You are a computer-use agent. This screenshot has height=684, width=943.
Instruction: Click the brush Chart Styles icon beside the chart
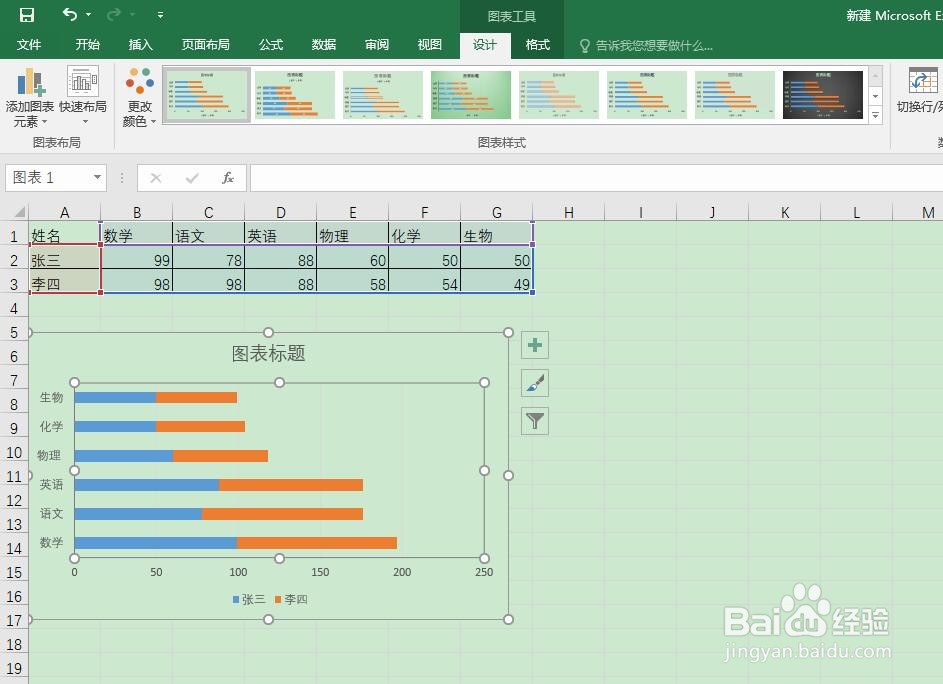534,382
